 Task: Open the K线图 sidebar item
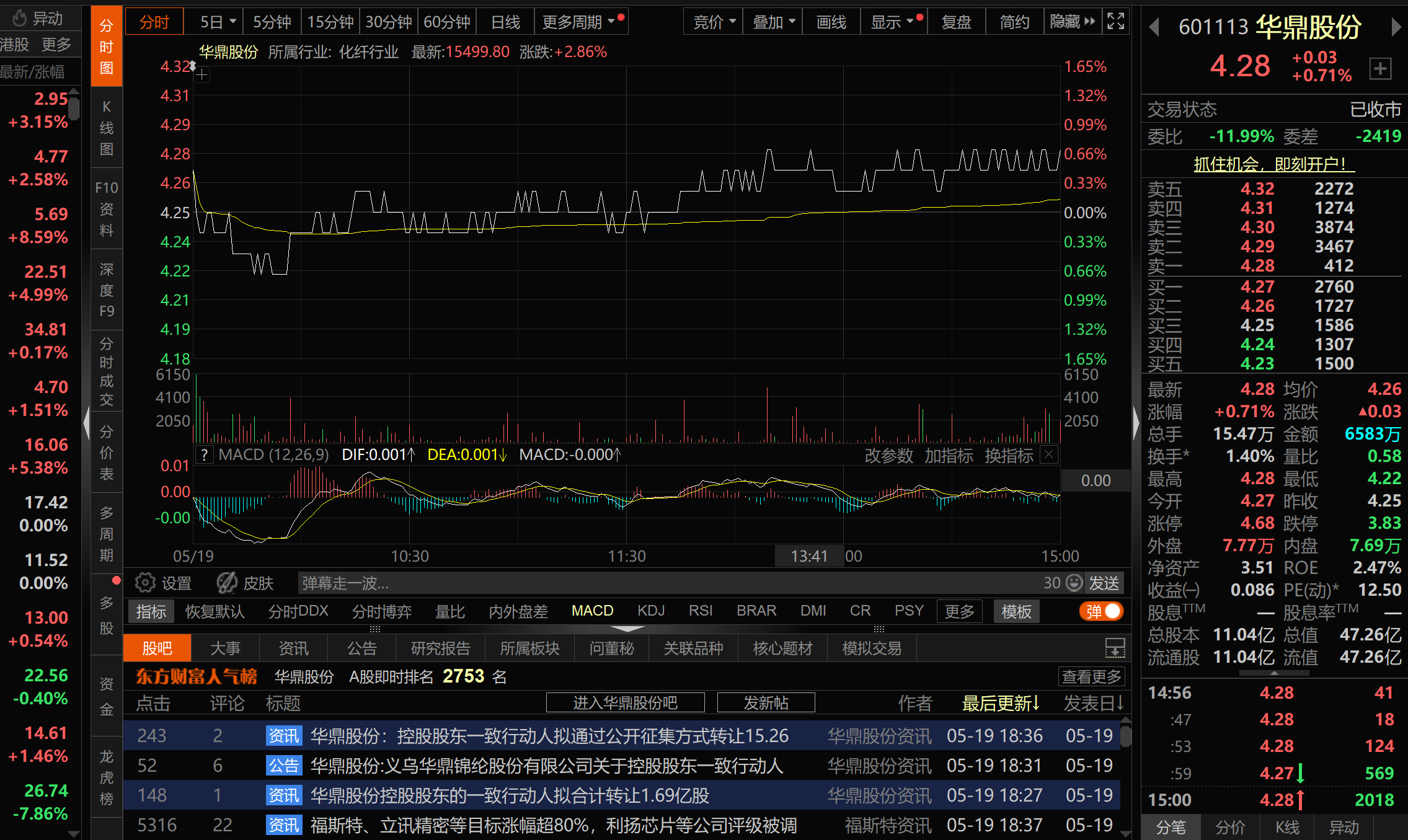point(107,128)
